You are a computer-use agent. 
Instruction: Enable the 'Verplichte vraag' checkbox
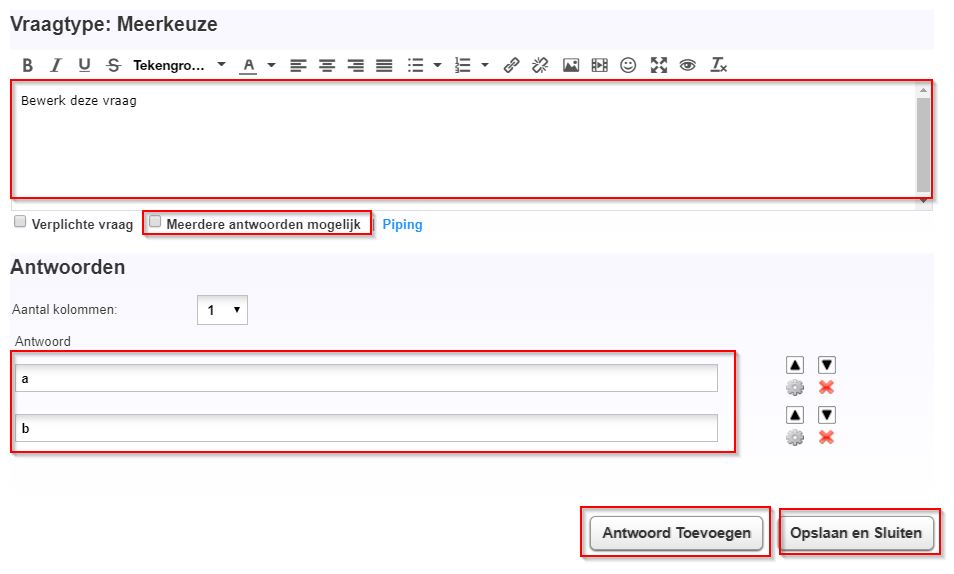point(20,224)
